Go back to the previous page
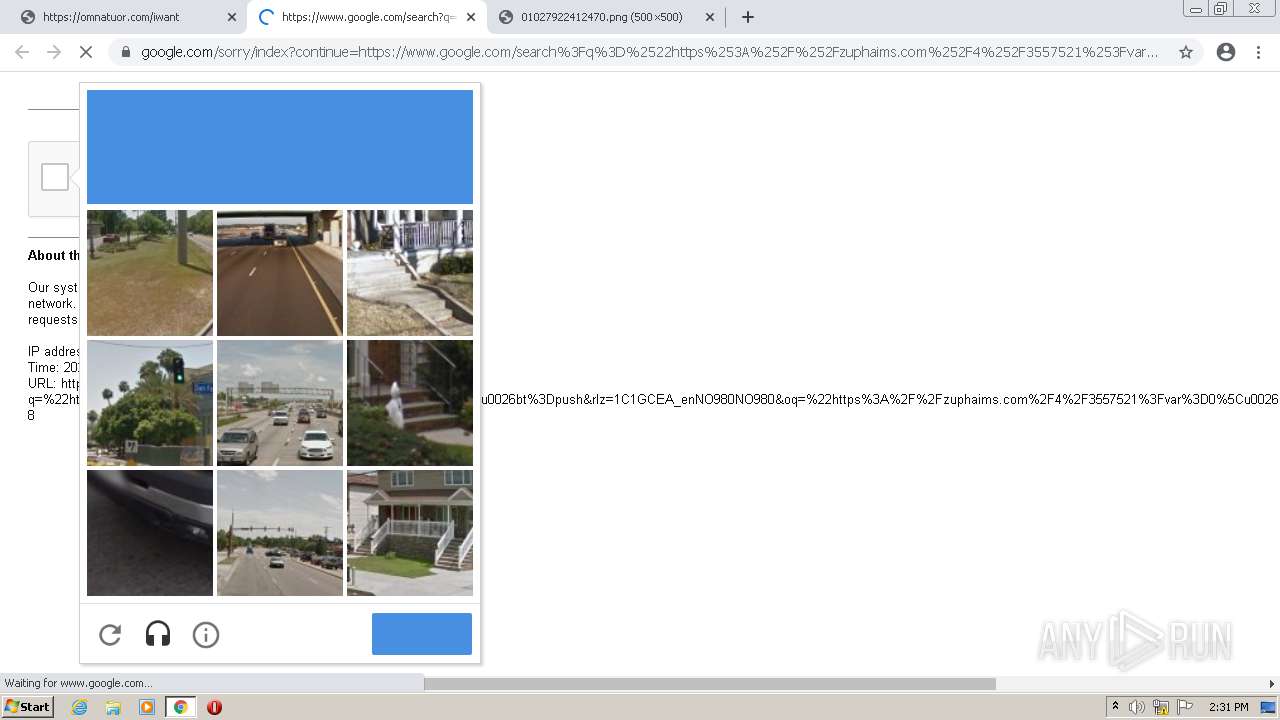 (22, 52)
